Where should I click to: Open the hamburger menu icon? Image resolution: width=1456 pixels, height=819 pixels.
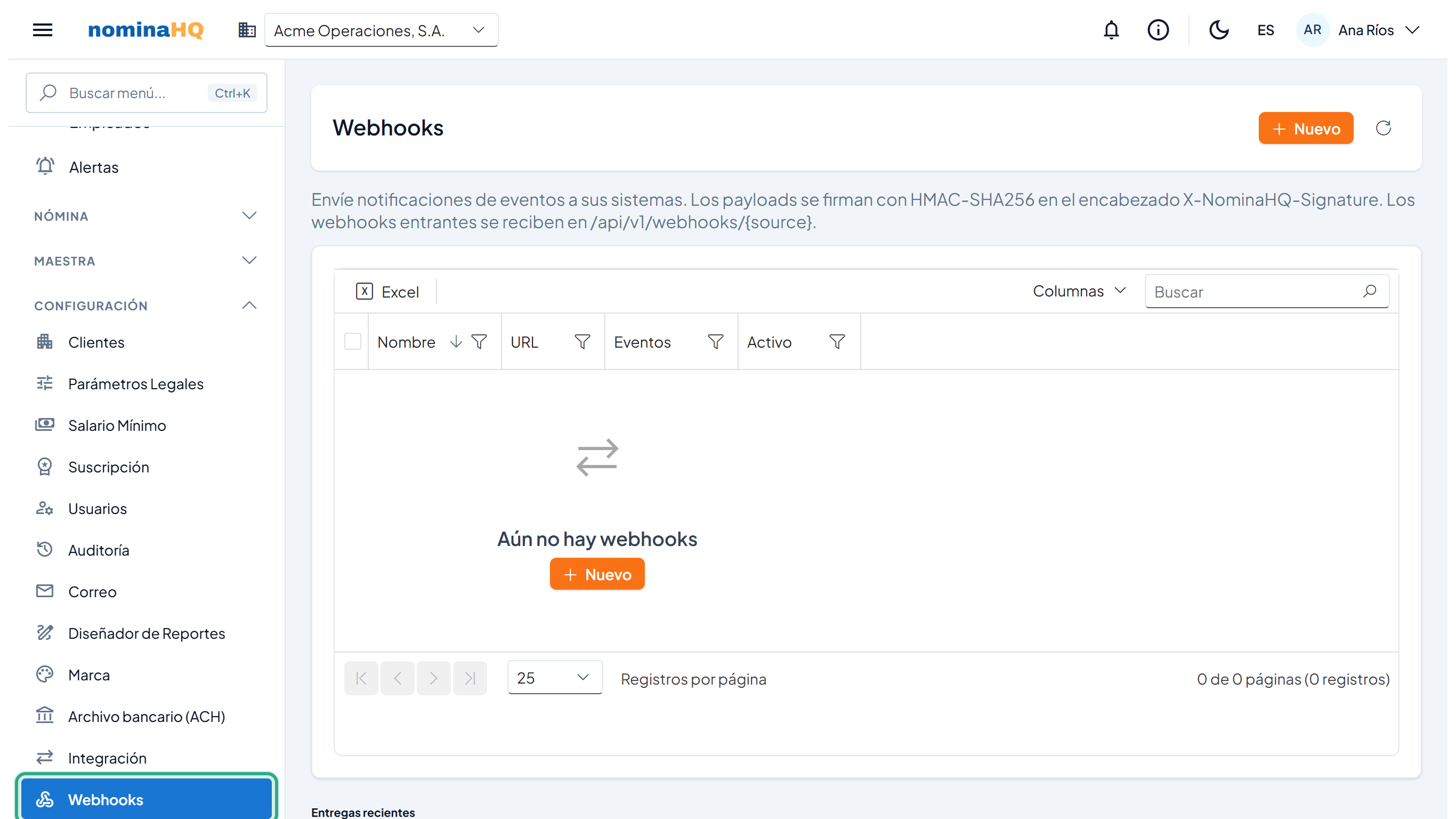43,30
